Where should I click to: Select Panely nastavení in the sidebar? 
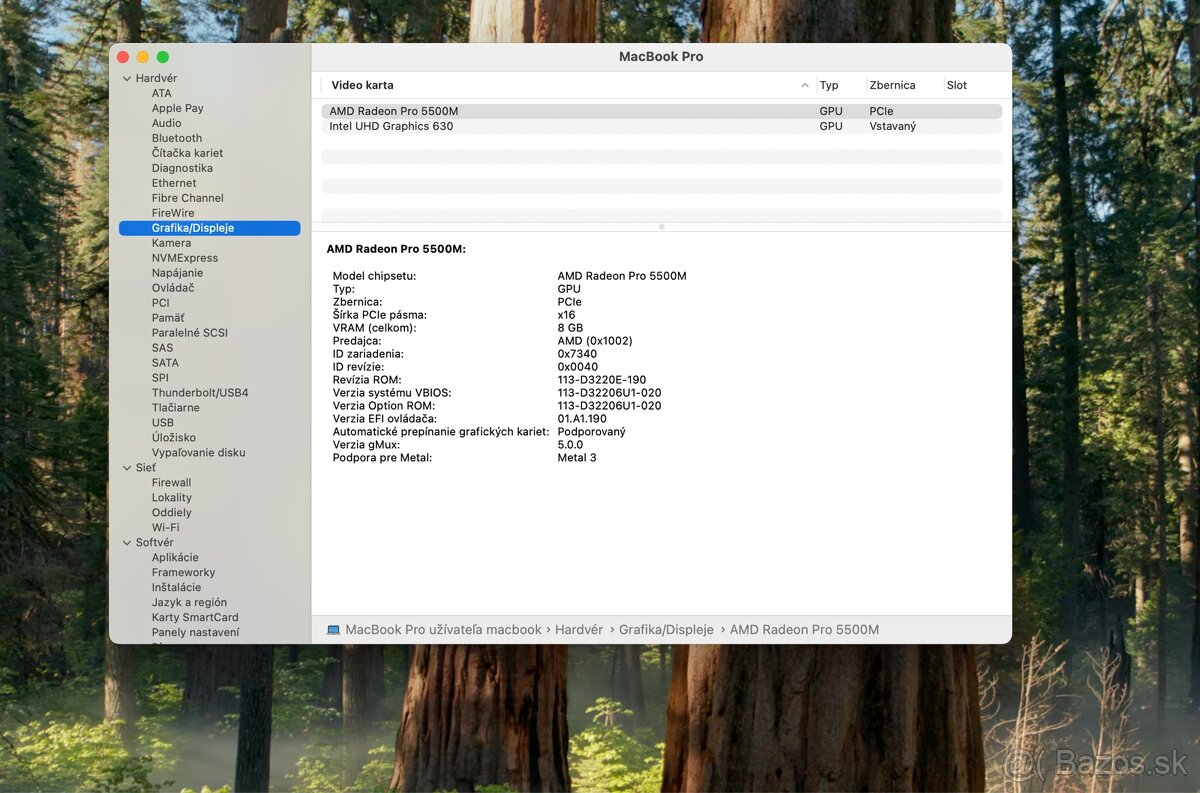point(195,633)
